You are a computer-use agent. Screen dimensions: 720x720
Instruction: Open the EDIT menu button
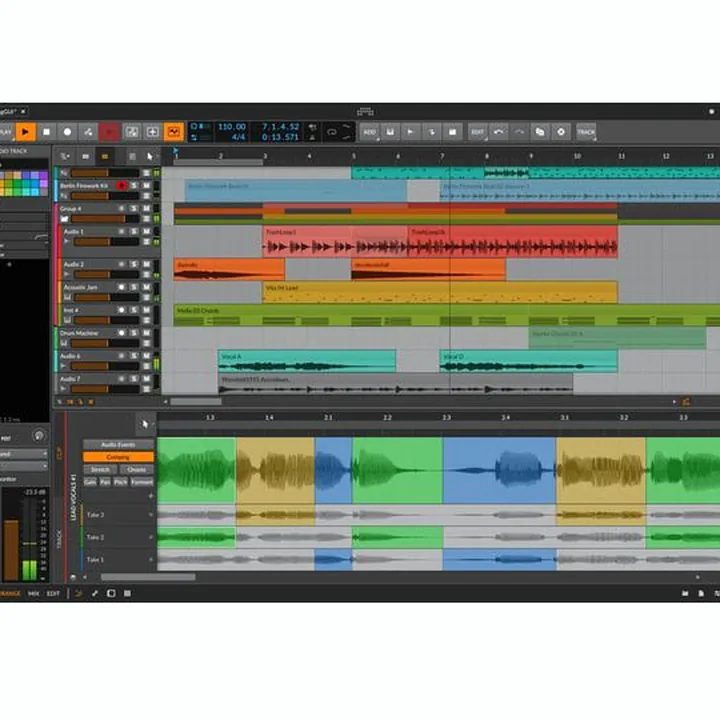[478, 132]
